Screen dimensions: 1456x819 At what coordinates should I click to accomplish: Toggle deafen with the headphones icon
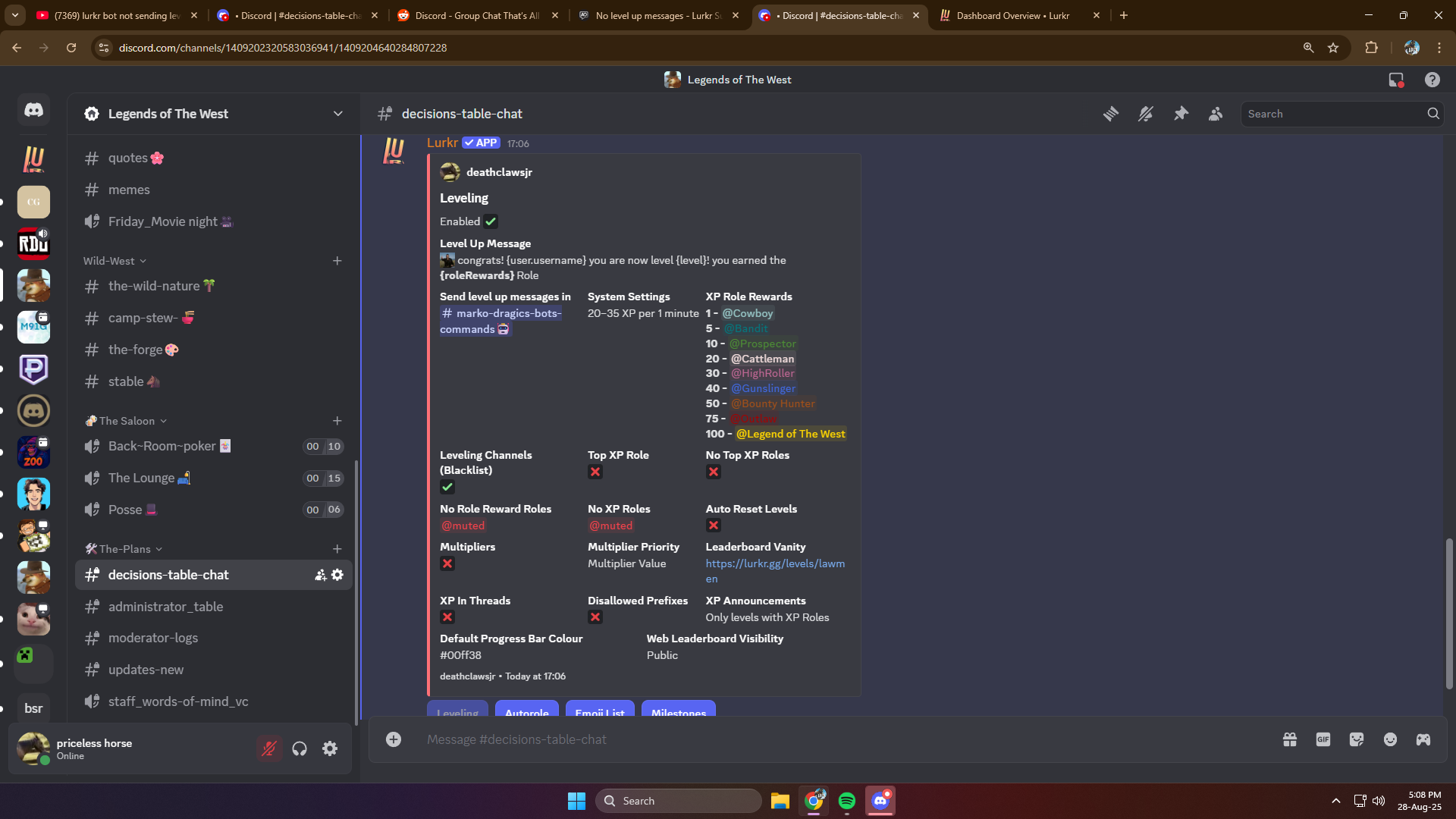pos(300,748)
